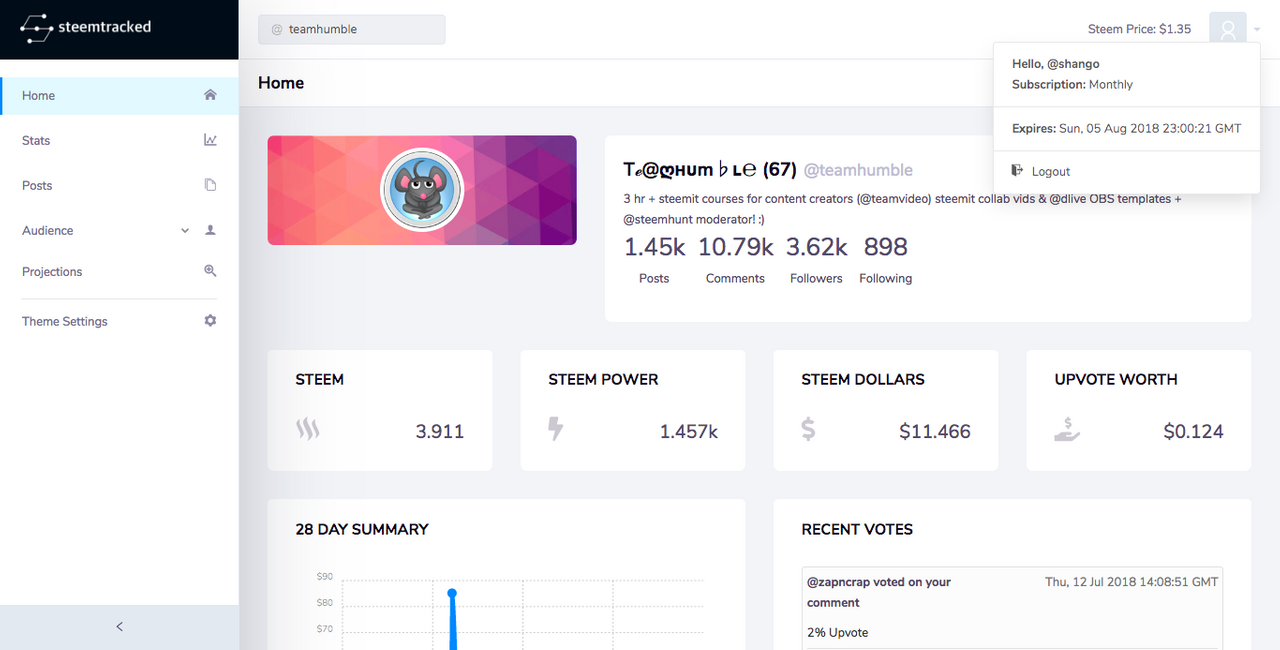Open the Home menu item
This screenshot has width=1280, height=650.
click(x=119, y=95)
